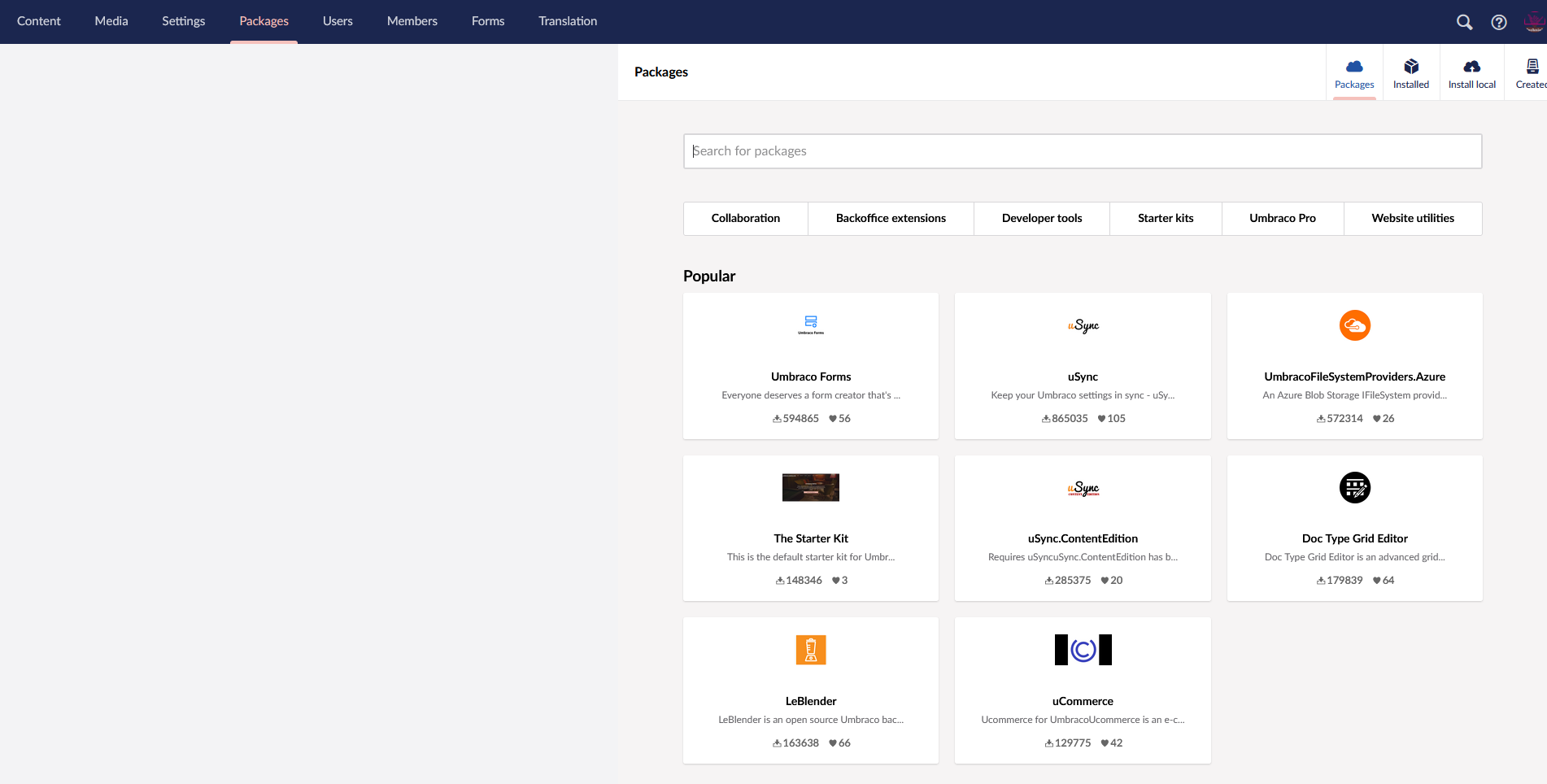1547x784 pixels.
Task: Select the Install local icon
Action: pyautogui.click(x=1471, y=72)
